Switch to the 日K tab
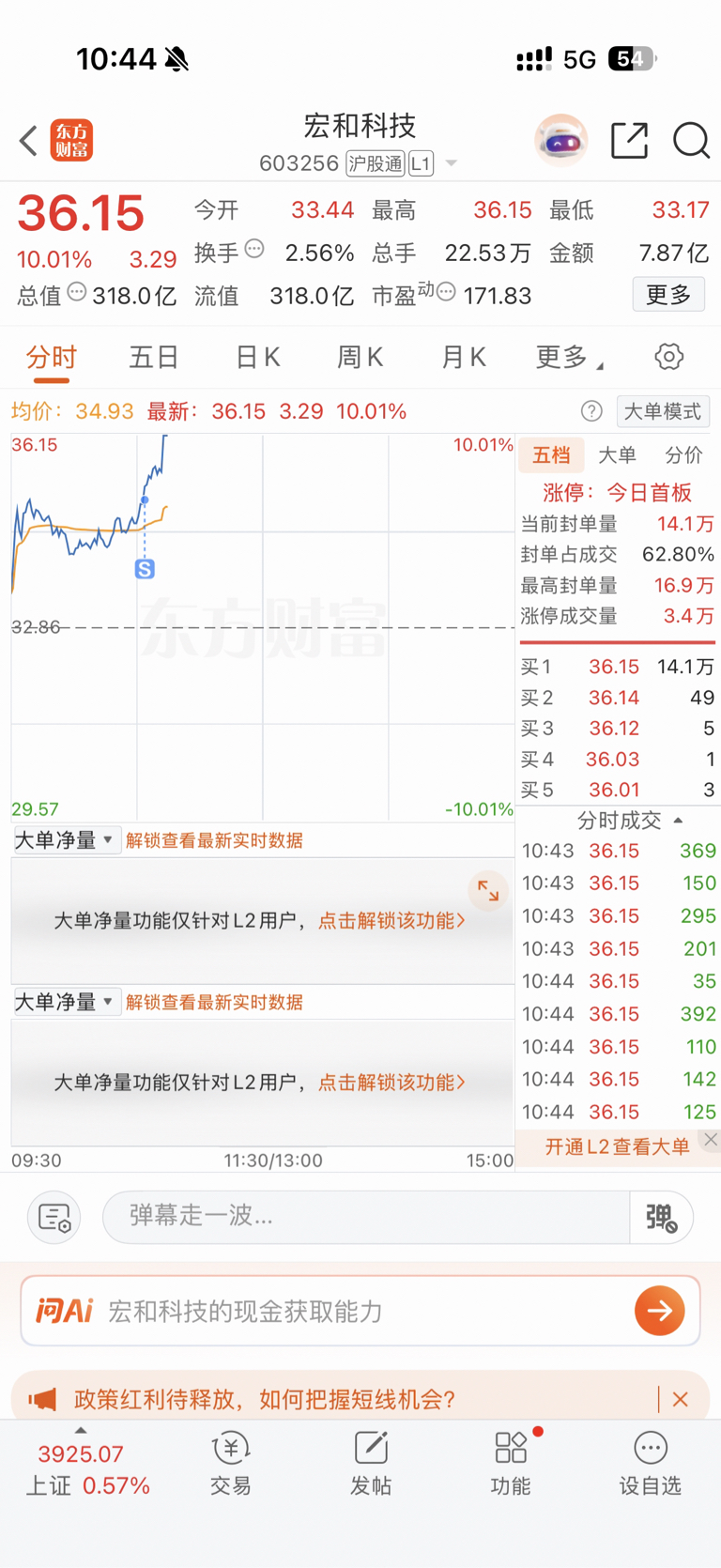 pyautogui.click(x=257, y=357)
